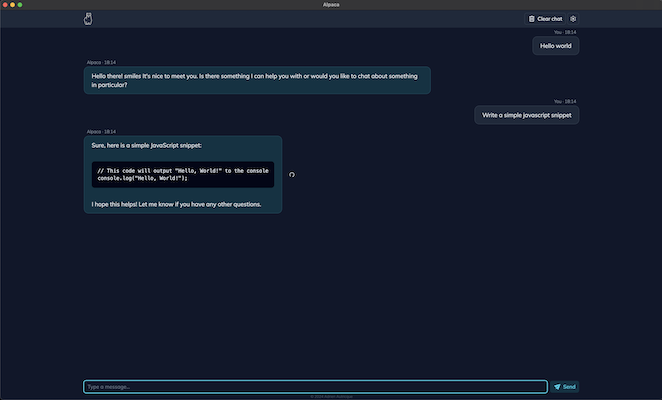Screen dimensions: 662x400
Task: Open settings with the gear icon
Action: tap(573, 19)
